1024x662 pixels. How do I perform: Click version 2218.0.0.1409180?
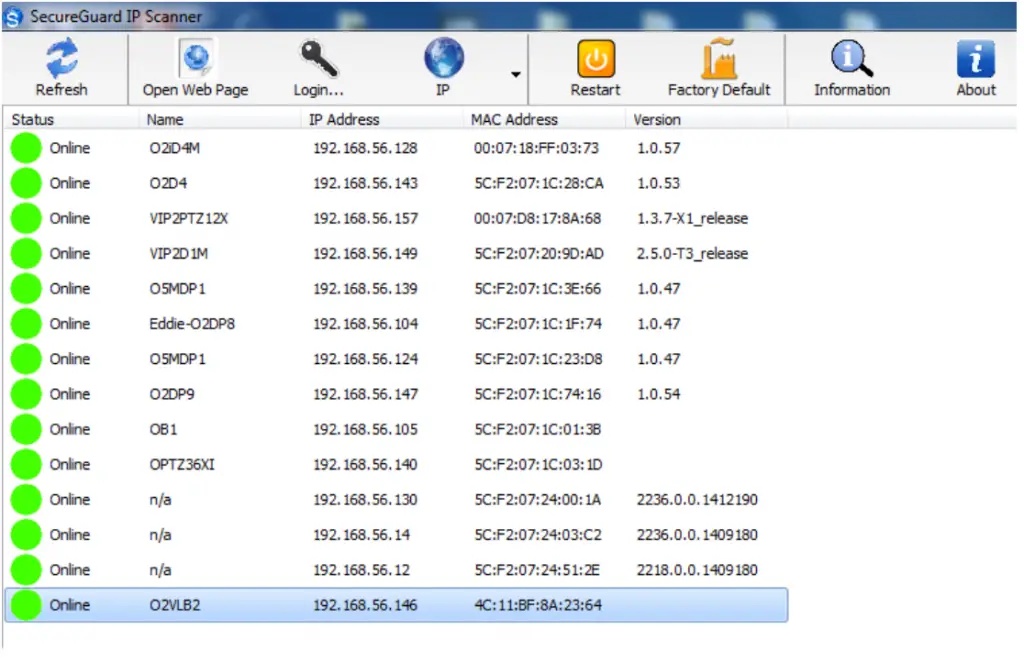[x=697, y=571]
